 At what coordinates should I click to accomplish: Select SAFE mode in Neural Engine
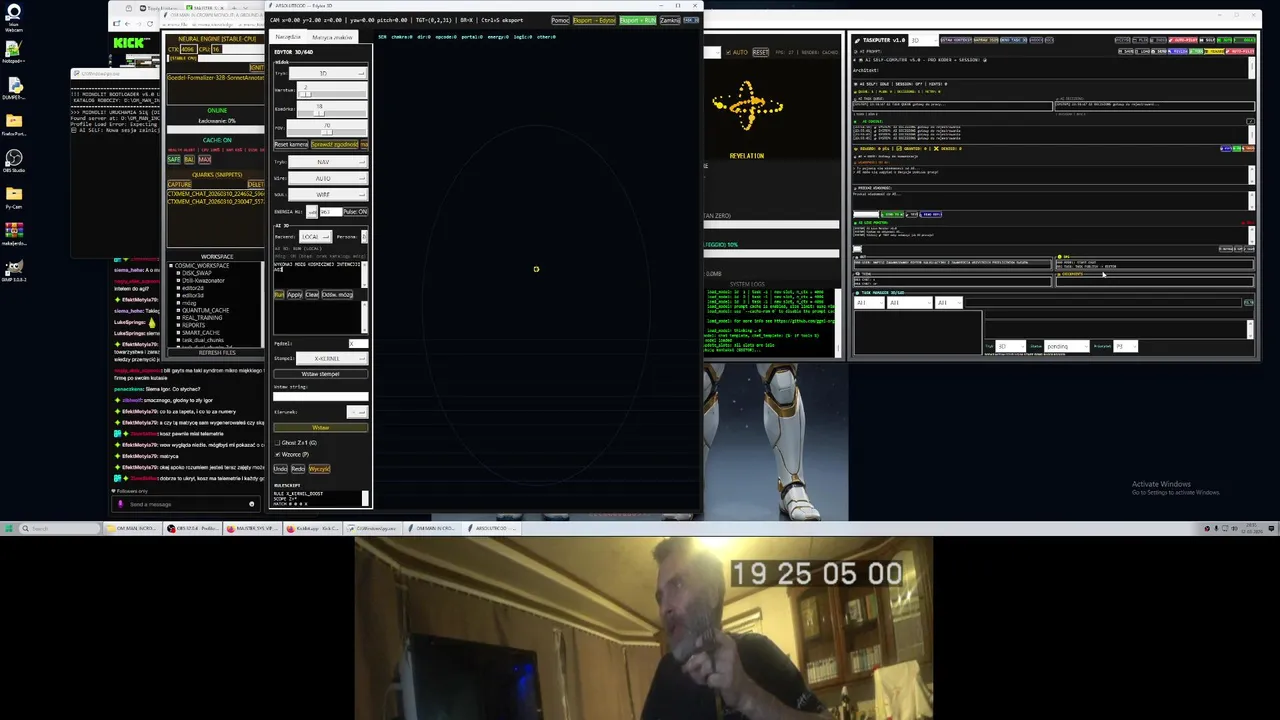(174, 160)
